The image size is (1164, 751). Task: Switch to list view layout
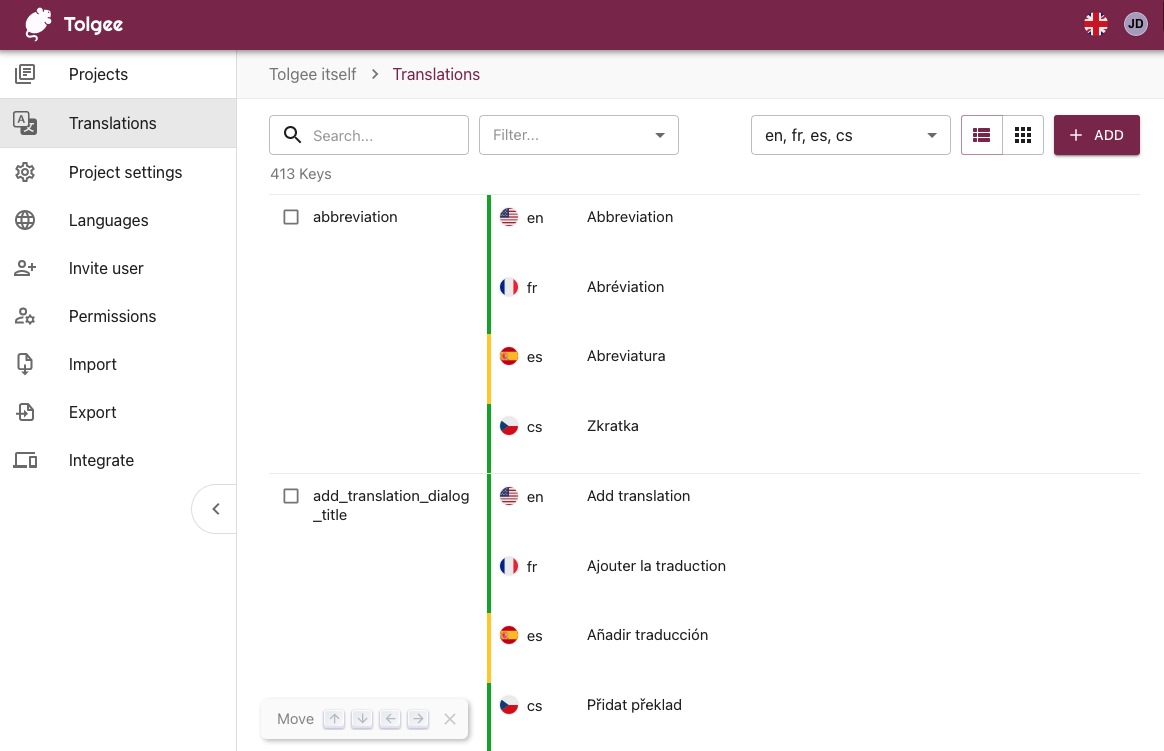tap(981, 135)
